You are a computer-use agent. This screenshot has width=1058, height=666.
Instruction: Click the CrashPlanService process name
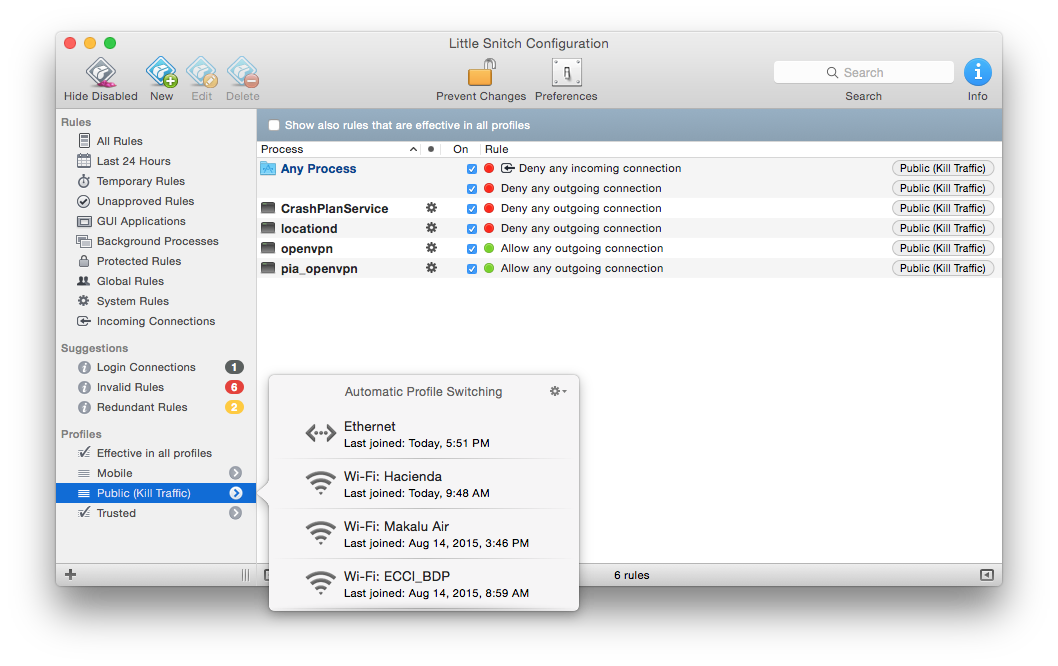pyautogui.click(x=335, y=209)
